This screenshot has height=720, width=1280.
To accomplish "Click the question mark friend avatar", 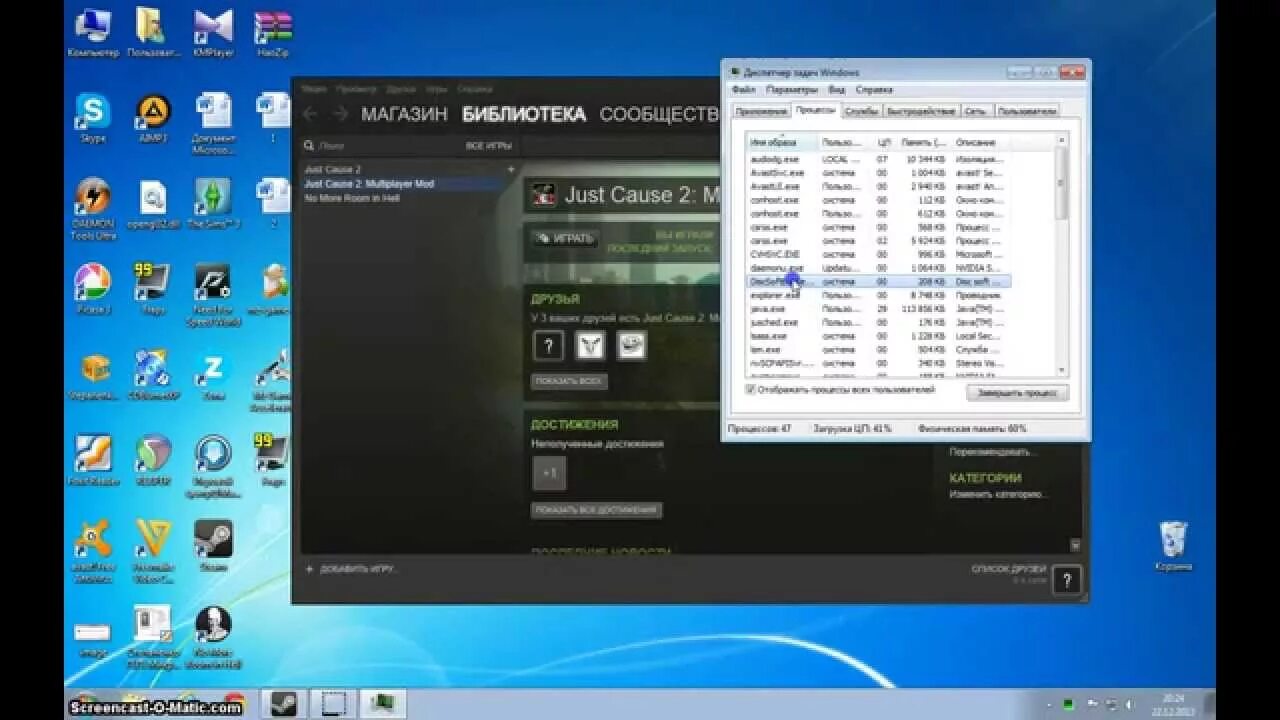I will 548,346.
